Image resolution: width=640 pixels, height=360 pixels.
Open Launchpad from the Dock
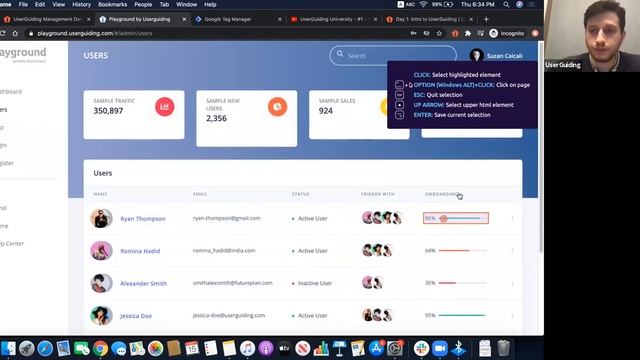27,349
